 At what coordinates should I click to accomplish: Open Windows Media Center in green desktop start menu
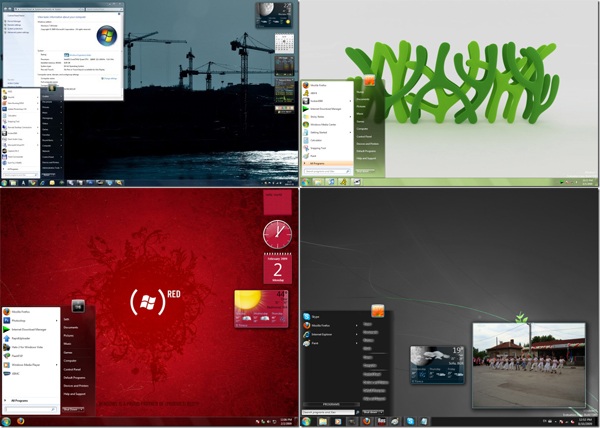point(328,124)
